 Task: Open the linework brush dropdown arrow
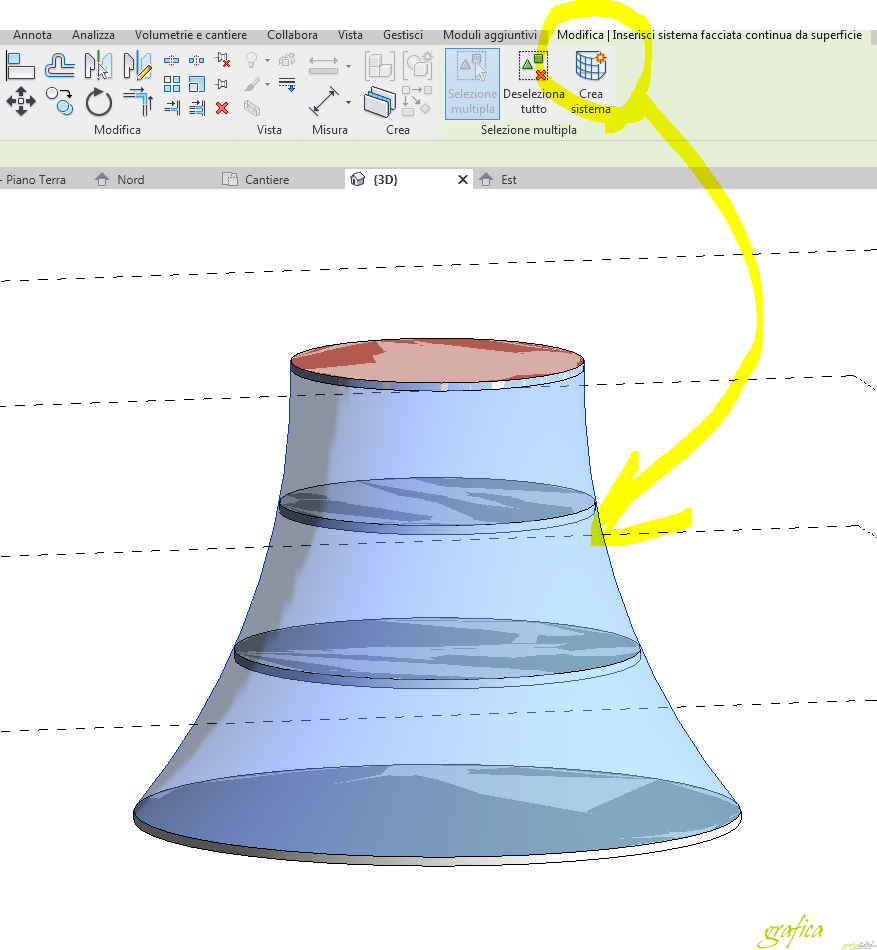(268, 84)
